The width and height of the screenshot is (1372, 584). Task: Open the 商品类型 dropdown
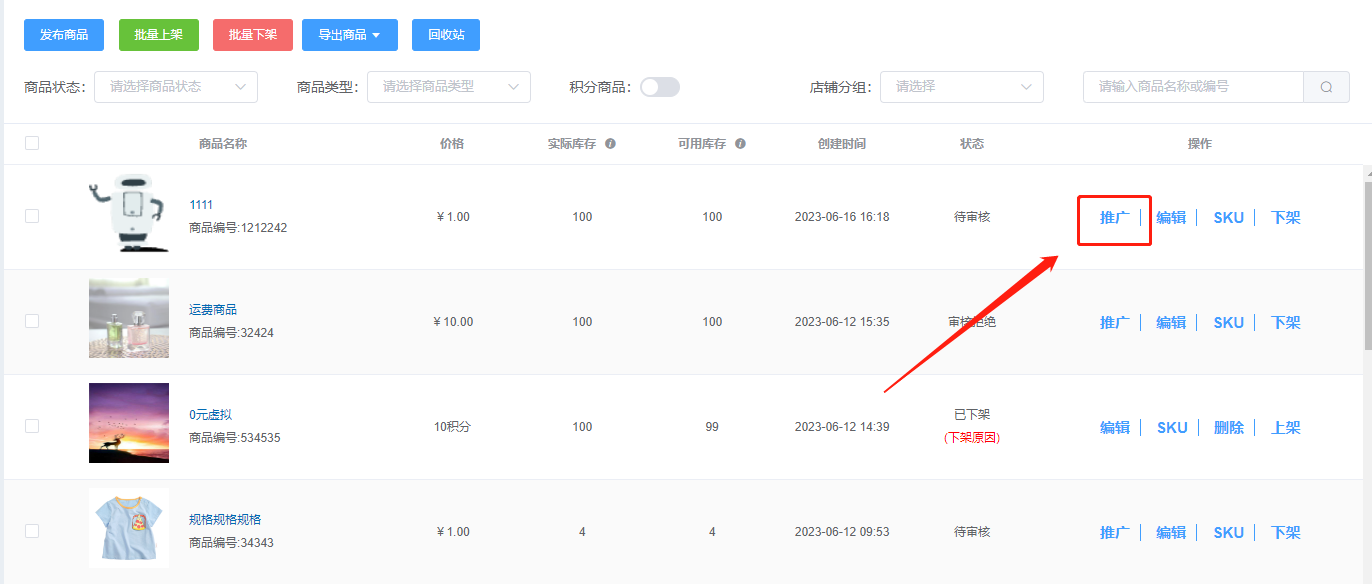449,87
